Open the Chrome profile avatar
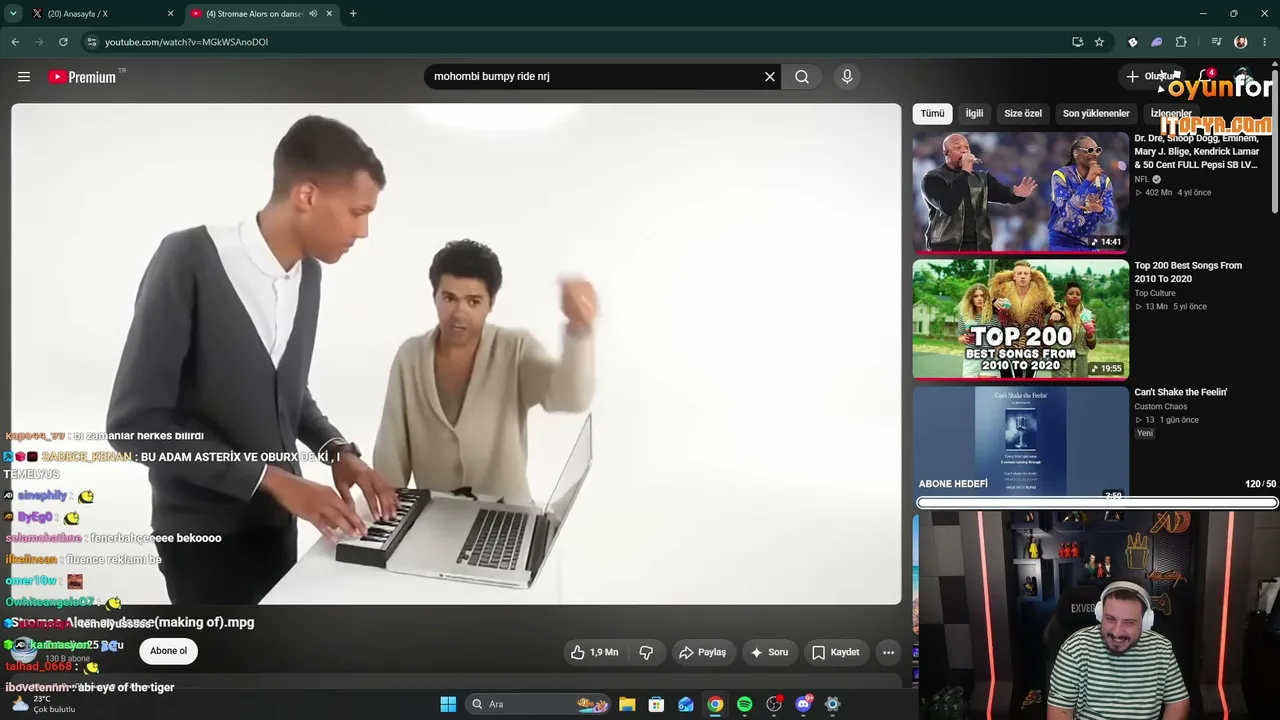Viewport: 1280px width, 720px height. point(1241,42)
